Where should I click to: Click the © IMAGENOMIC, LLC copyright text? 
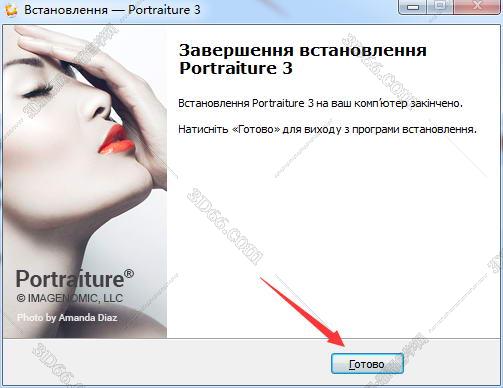pos(70,298)
